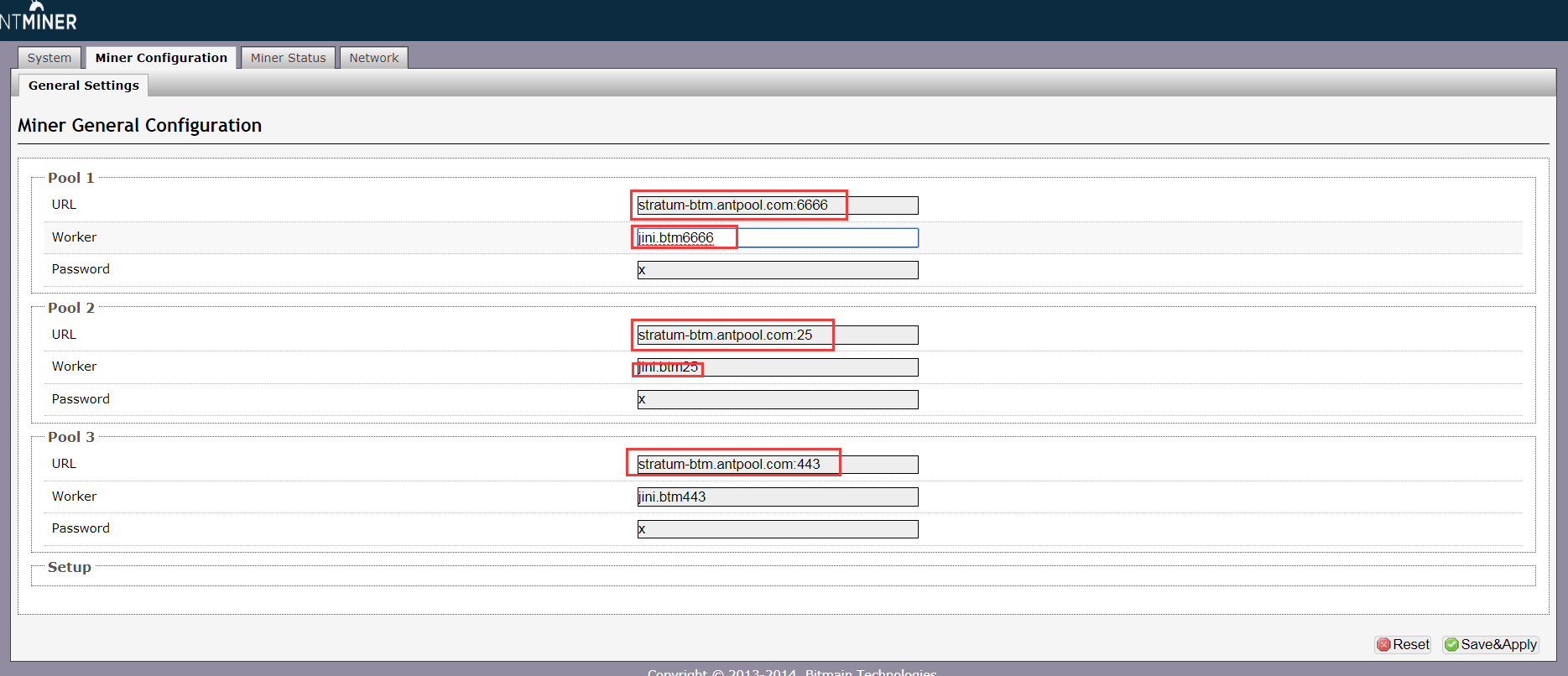Image resolution: width=1568 pixels, height=676 pixels.
Task: Click the Pool 2 Worker label
Action: point(74,367)
